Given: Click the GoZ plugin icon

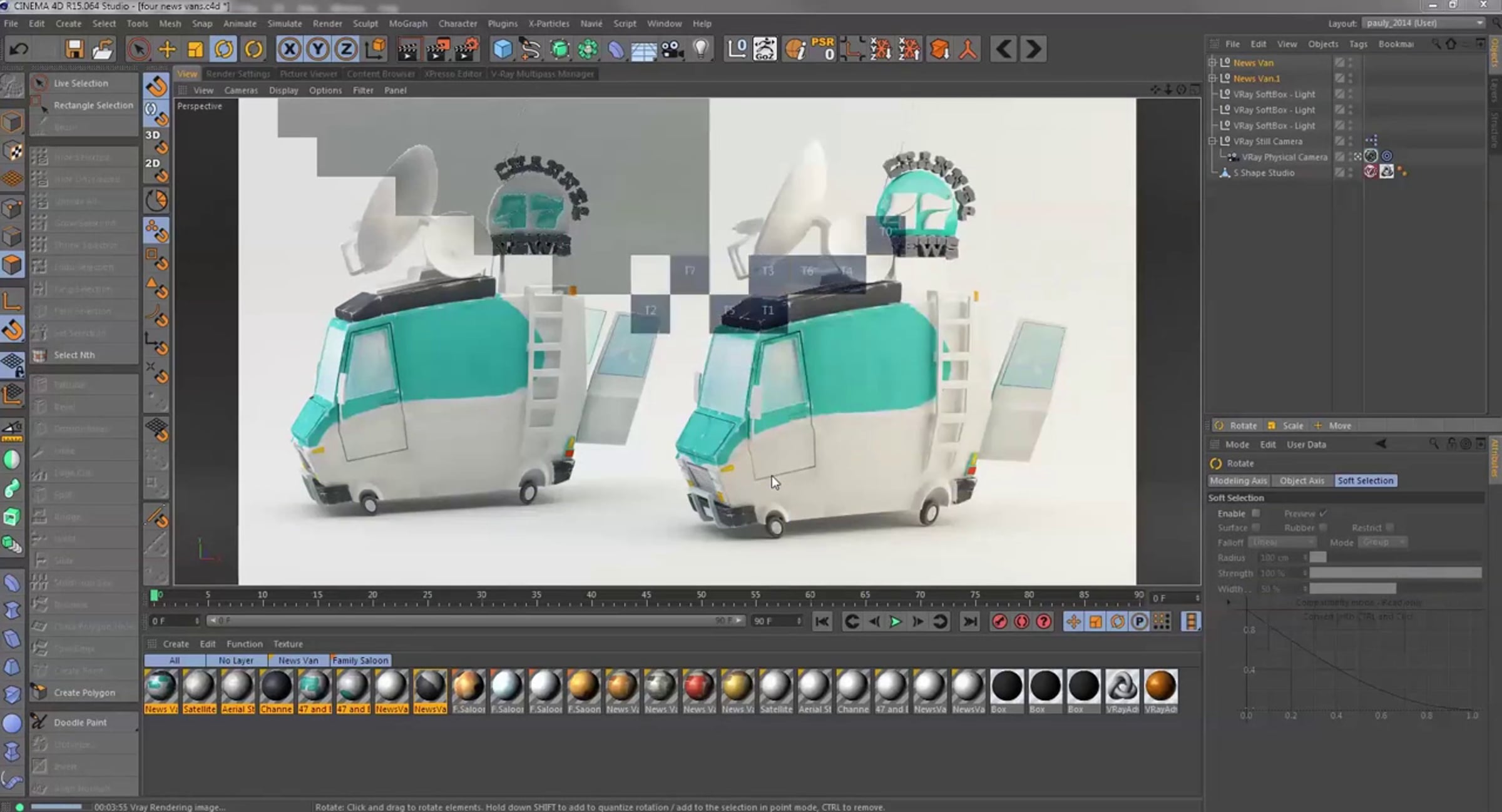Looking at the screenshot, I should coord(765,49).
